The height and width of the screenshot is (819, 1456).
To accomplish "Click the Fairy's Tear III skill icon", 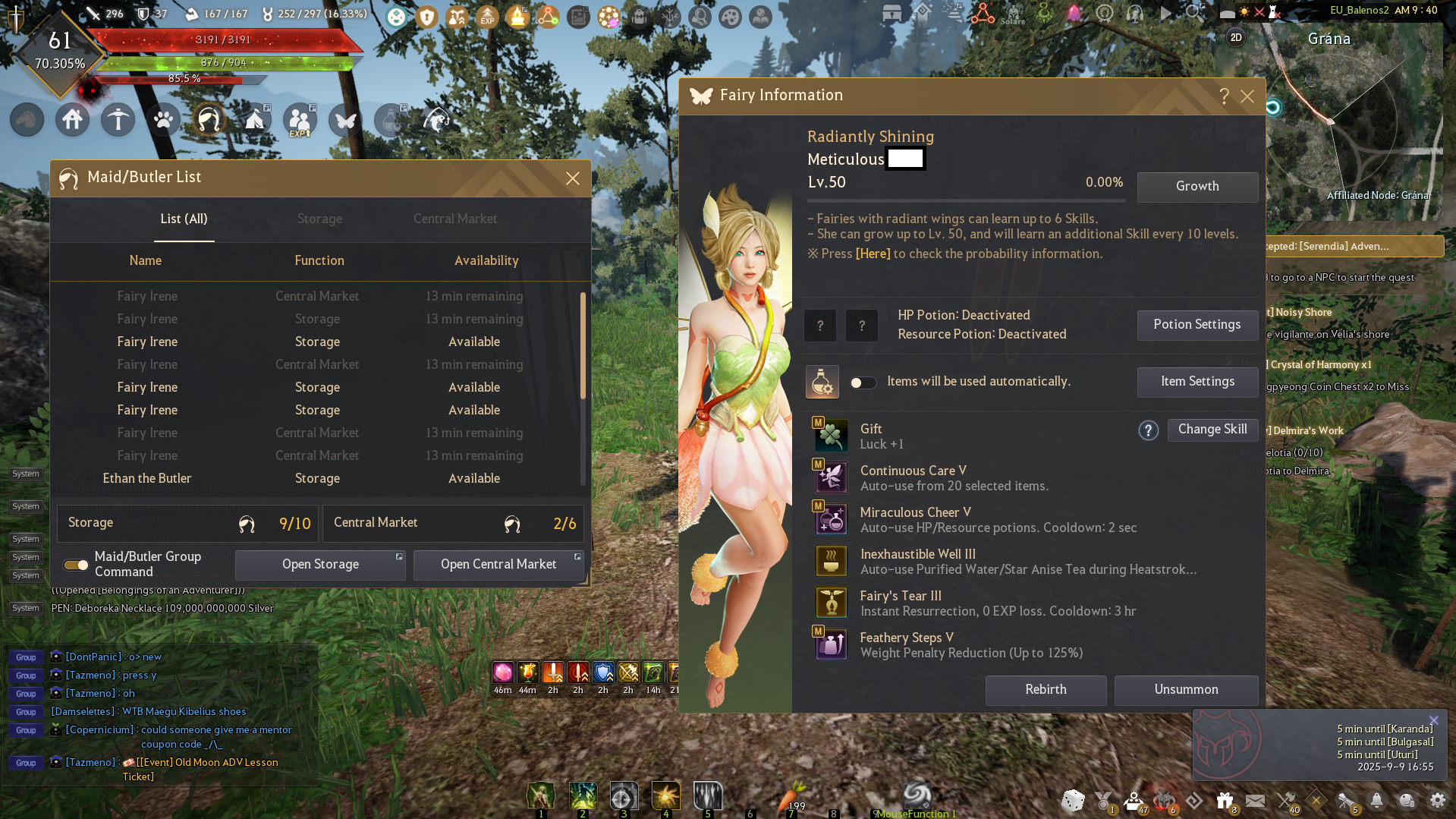I will (x=831, y=603).
